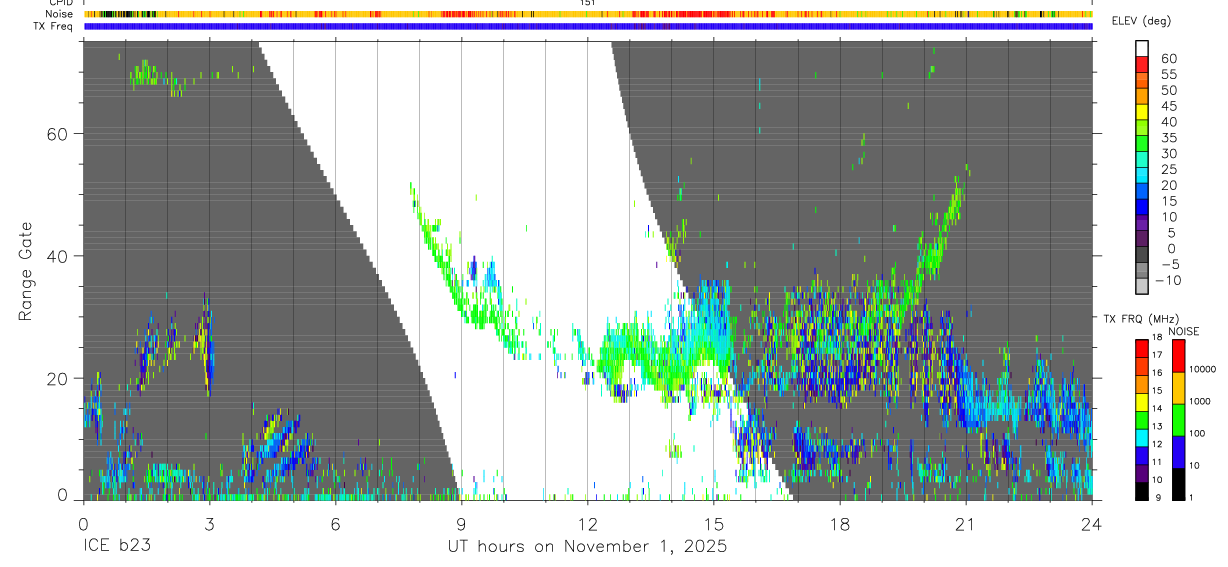Click the 50 label on ELEV colorbar
The image size is (1228, 567).
(x=1169, y=90)
